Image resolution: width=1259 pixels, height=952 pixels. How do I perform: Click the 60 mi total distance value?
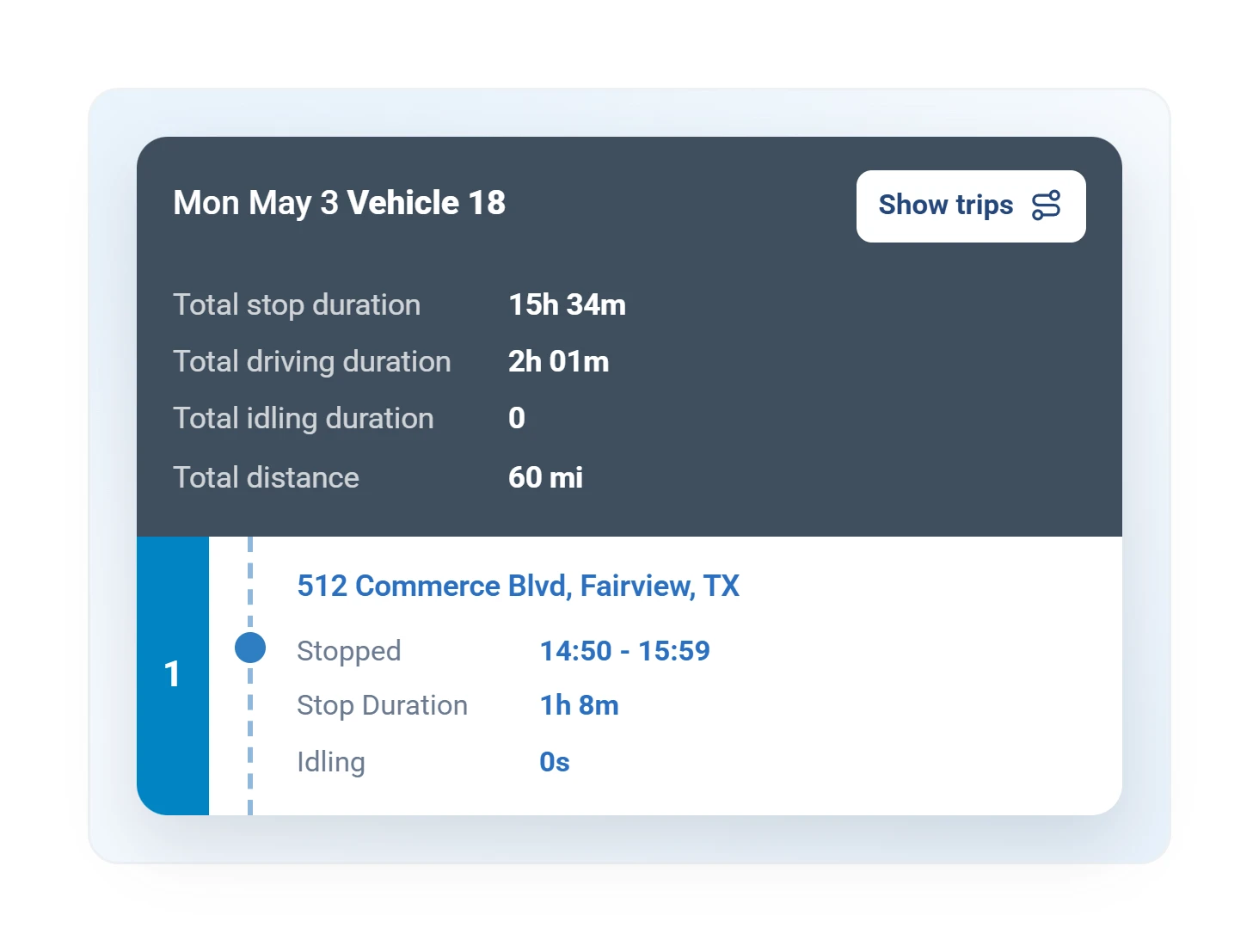[545, 477]
